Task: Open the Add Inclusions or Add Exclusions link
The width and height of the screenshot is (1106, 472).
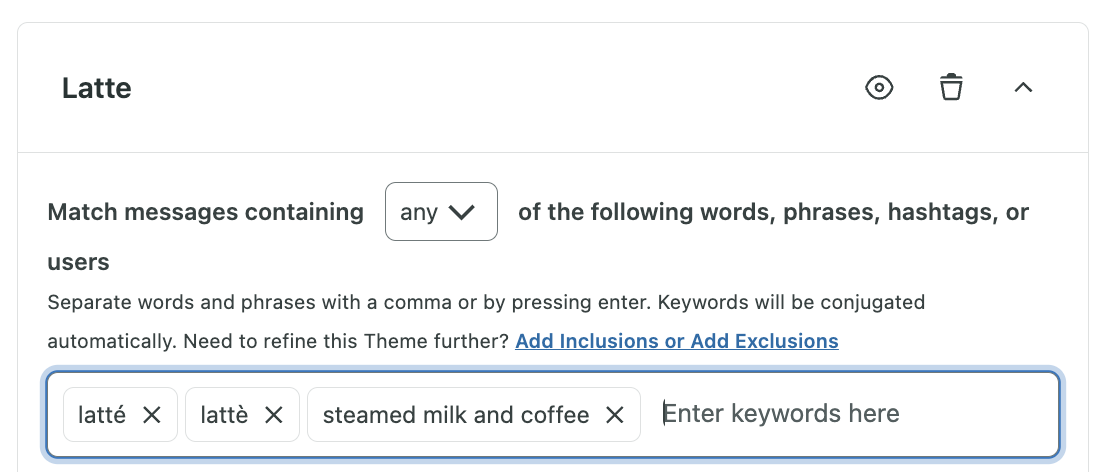Action: [x=676, y=341]
